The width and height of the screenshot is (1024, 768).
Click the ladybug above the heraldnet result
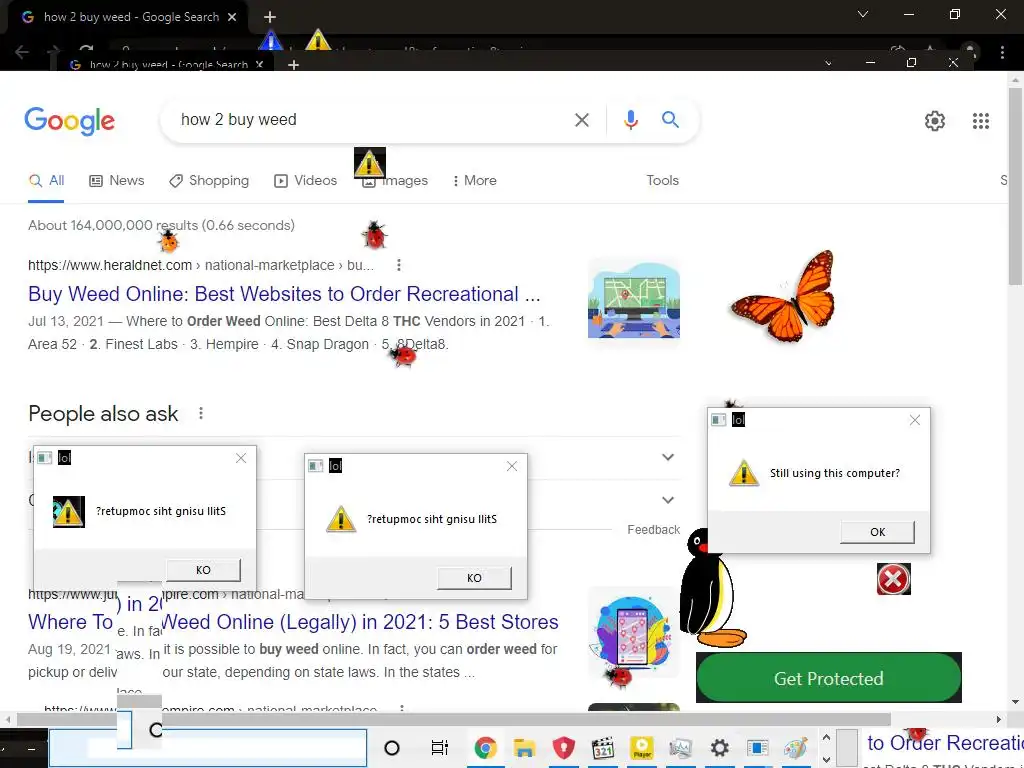click(x=375, y=235)
